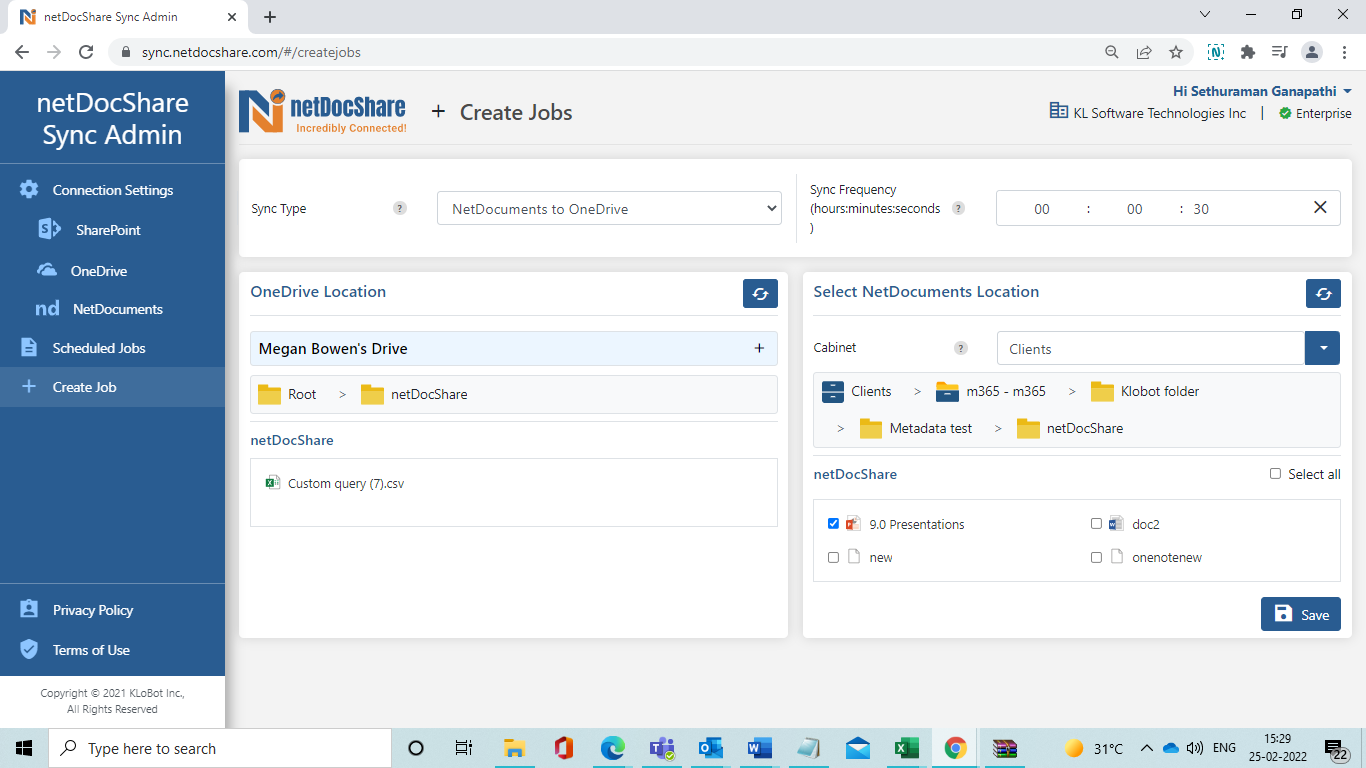This screenshot has height=768, width=1366.
Task: Navigate to Metadata test folder in breadcrumb
Action: click(931, 428)
